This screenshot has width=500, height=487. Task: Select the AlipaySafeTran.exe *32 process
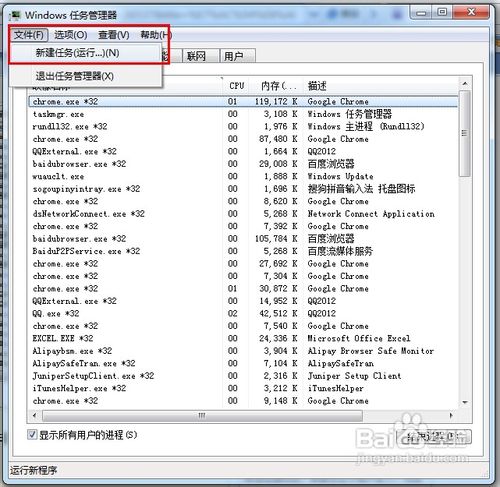pos(243,364)
